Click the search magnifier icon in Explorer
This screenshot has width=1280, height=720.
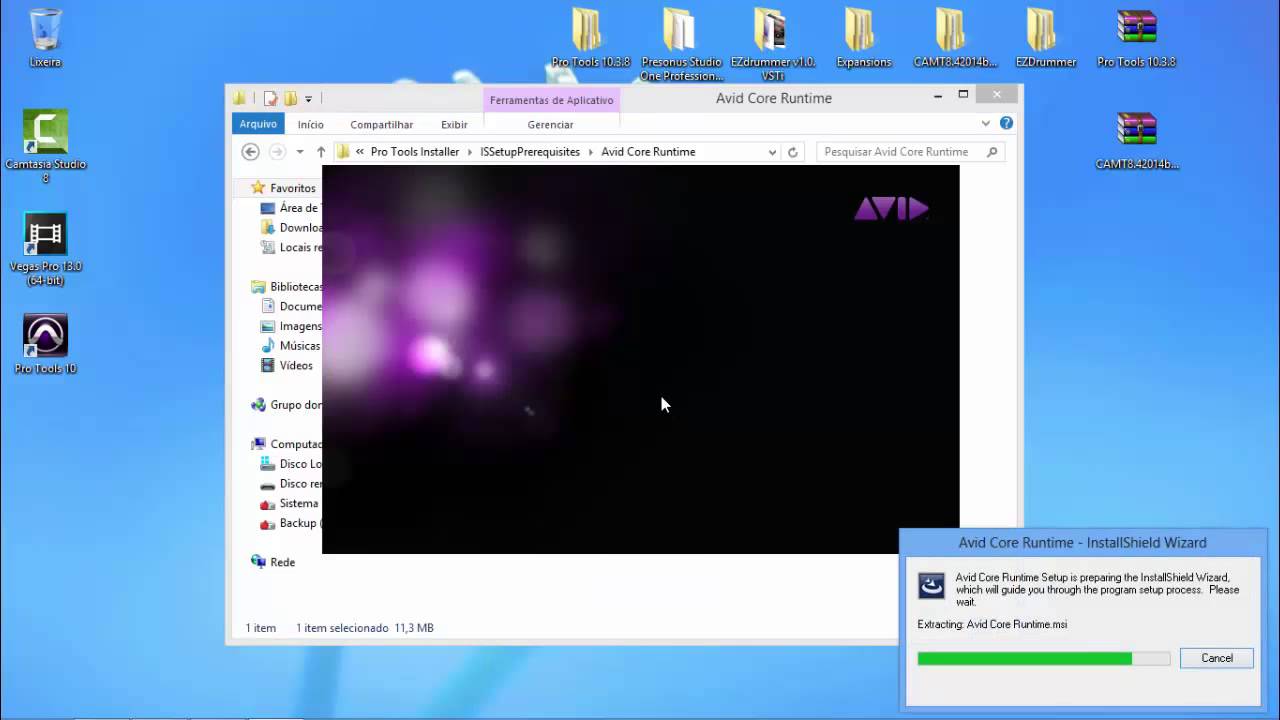tap(992, 152)
